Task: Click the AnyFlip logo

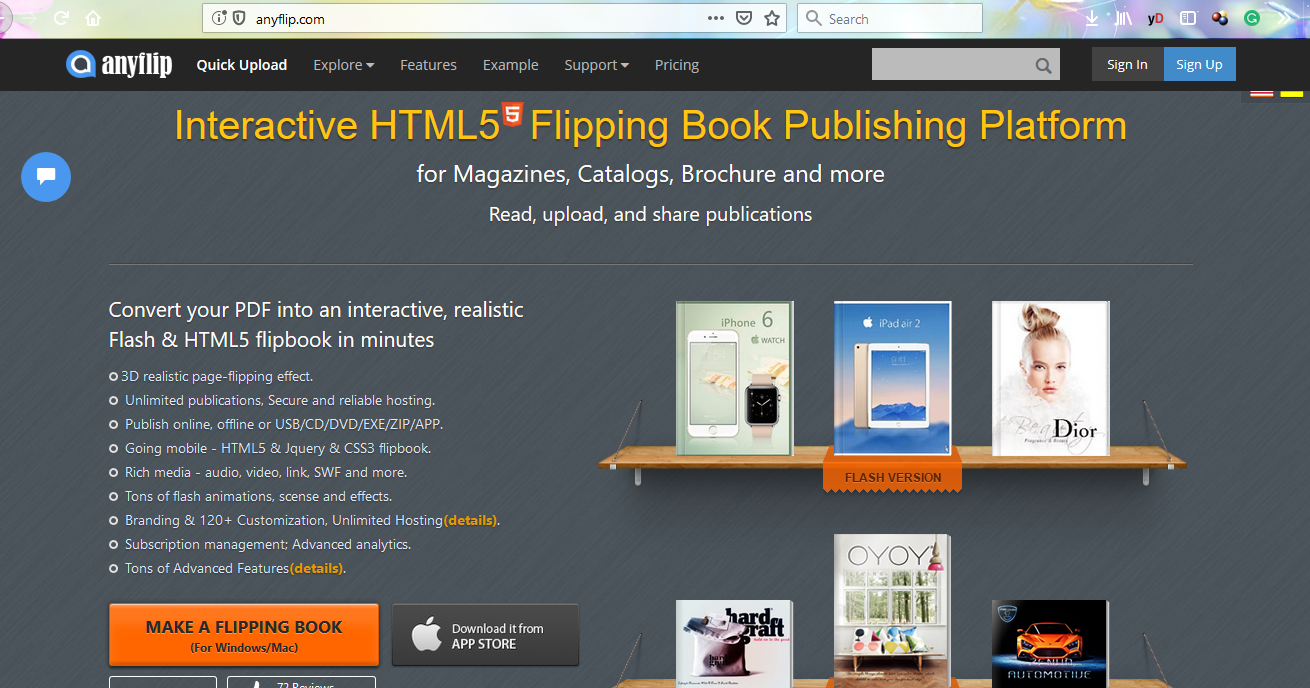Action: (x=119, y=65)
